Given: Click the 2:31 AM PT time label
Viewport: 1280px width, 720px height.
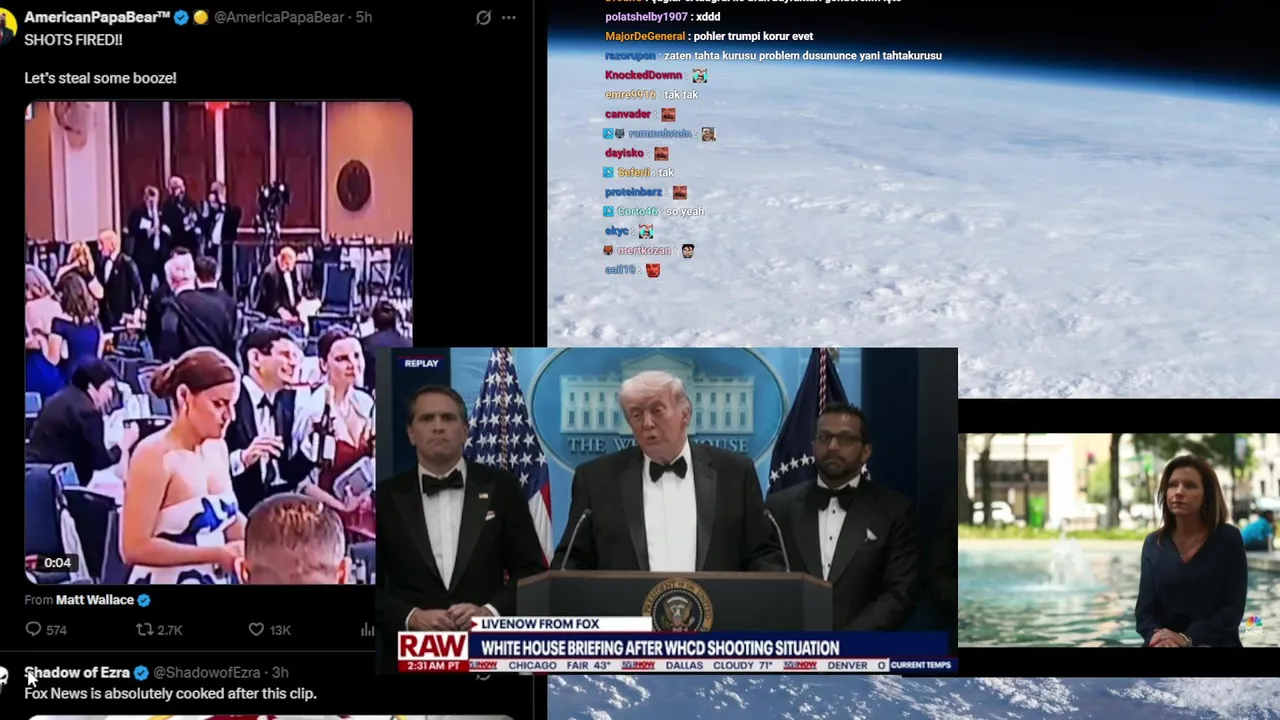Looking at the screenshot, I should coord(433,666).
